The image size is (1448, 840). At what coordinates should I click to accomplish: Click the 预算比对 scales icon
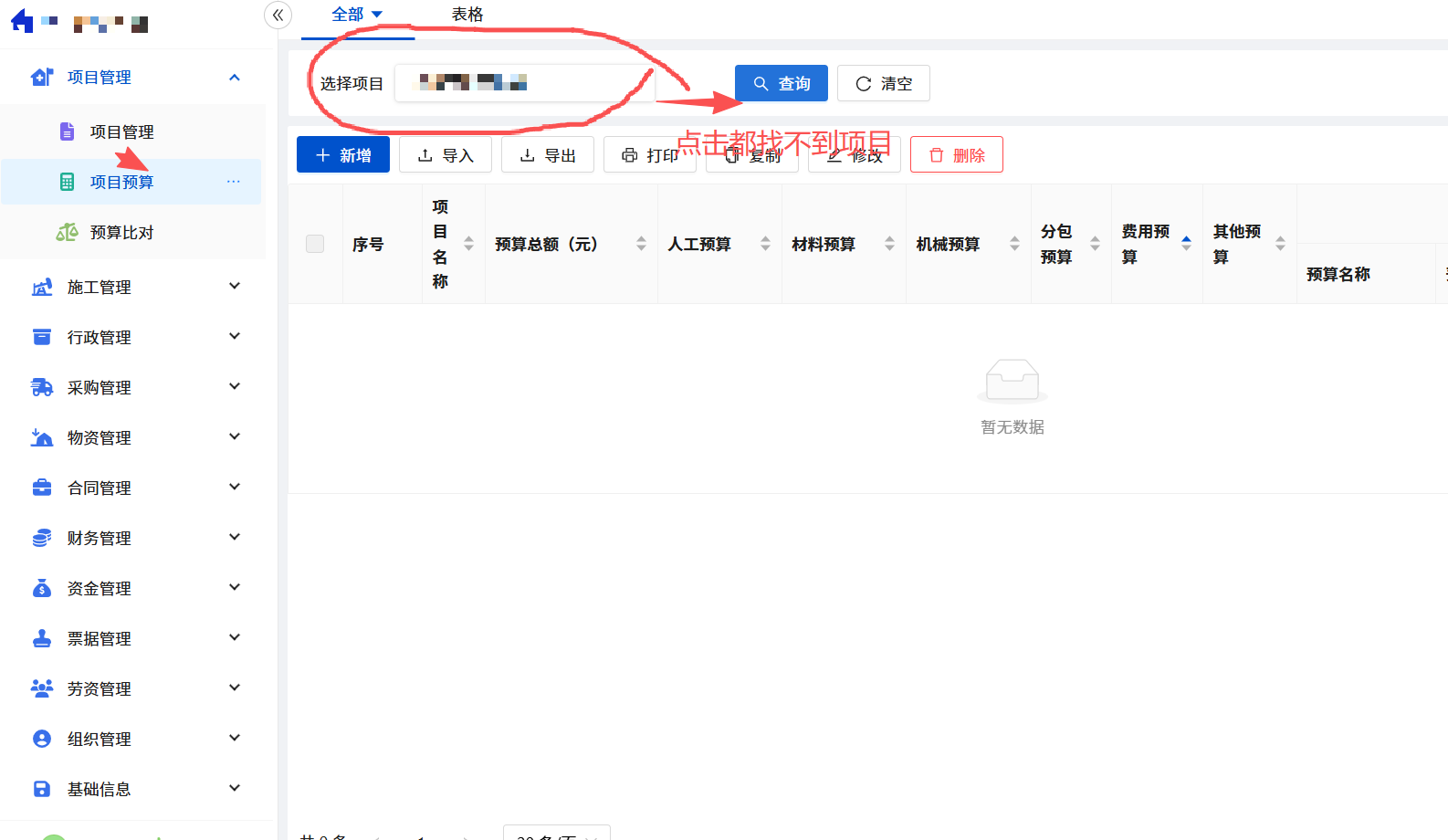67,233
